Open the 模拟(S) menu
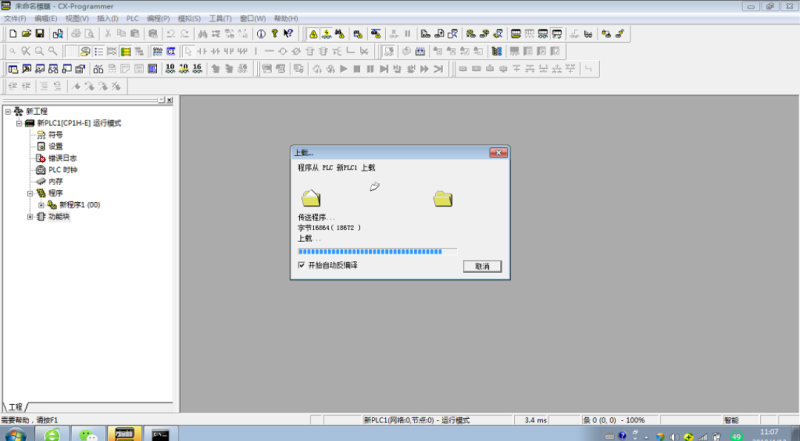Viewport: 800px width, 441px height. click(x=189, y=18)
